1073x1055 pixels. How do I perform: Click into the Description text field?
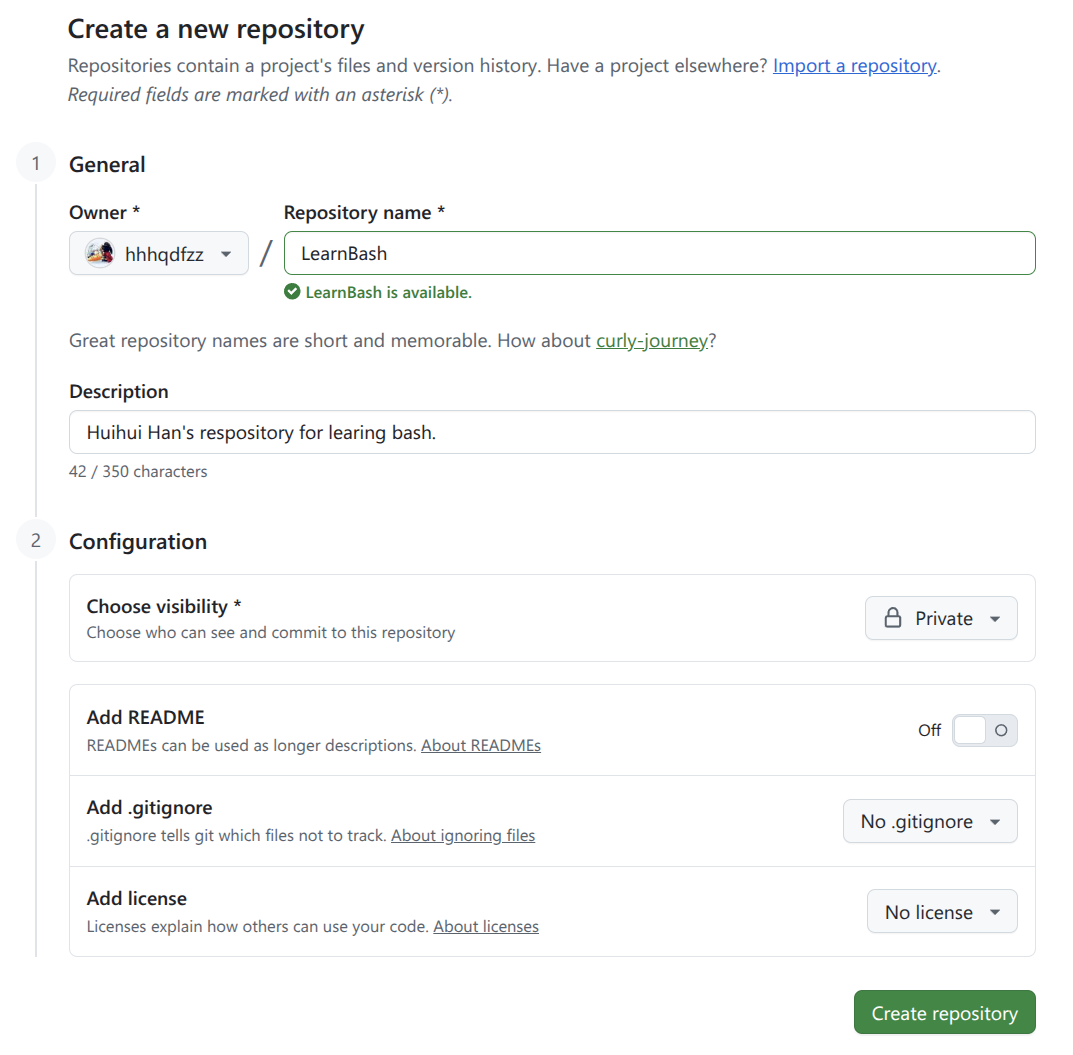(x=552, y=432)
